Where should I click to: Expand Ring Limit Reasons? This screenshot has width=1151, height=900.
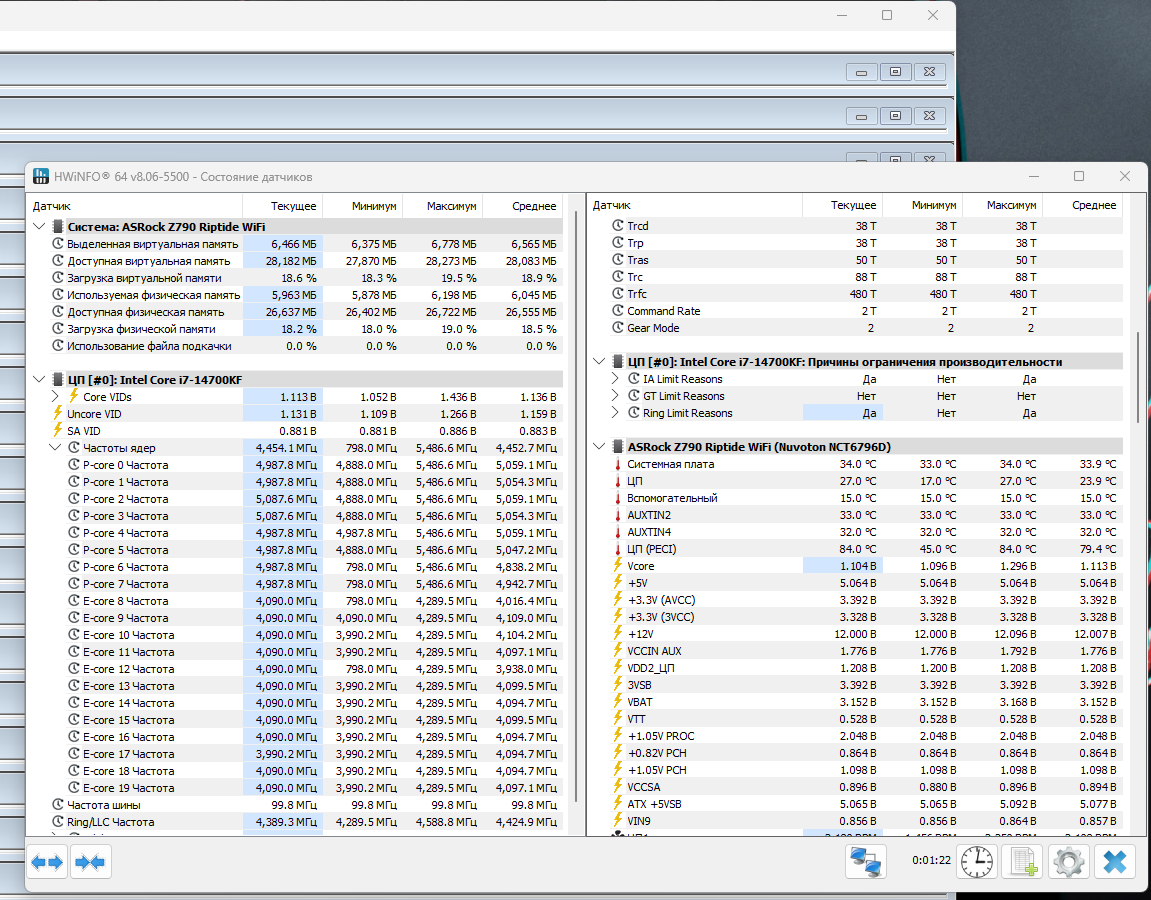615,413
